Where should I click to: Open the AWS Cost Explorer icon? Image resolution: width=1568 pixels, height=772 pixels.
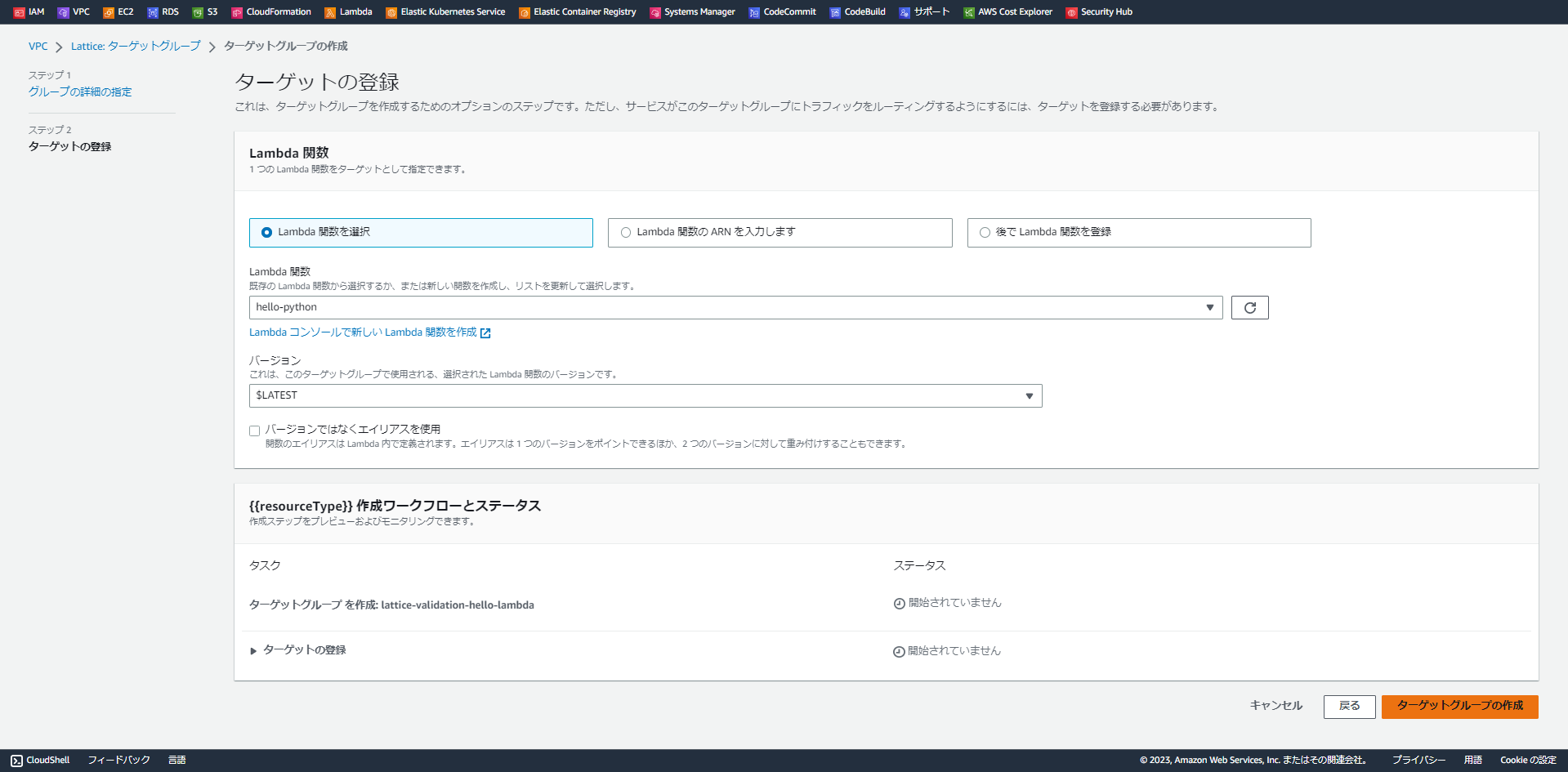[969, 12]
